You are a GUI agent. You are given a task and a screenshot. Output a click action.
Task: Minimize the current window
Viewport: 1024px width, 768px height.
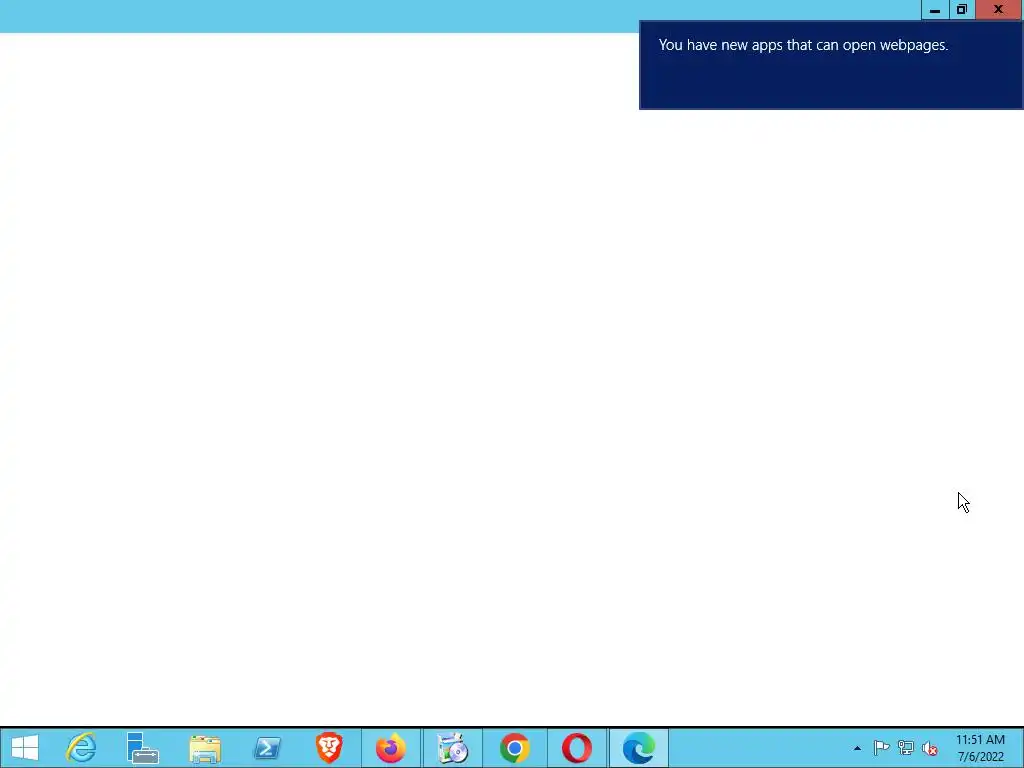(x=935, y=10)
